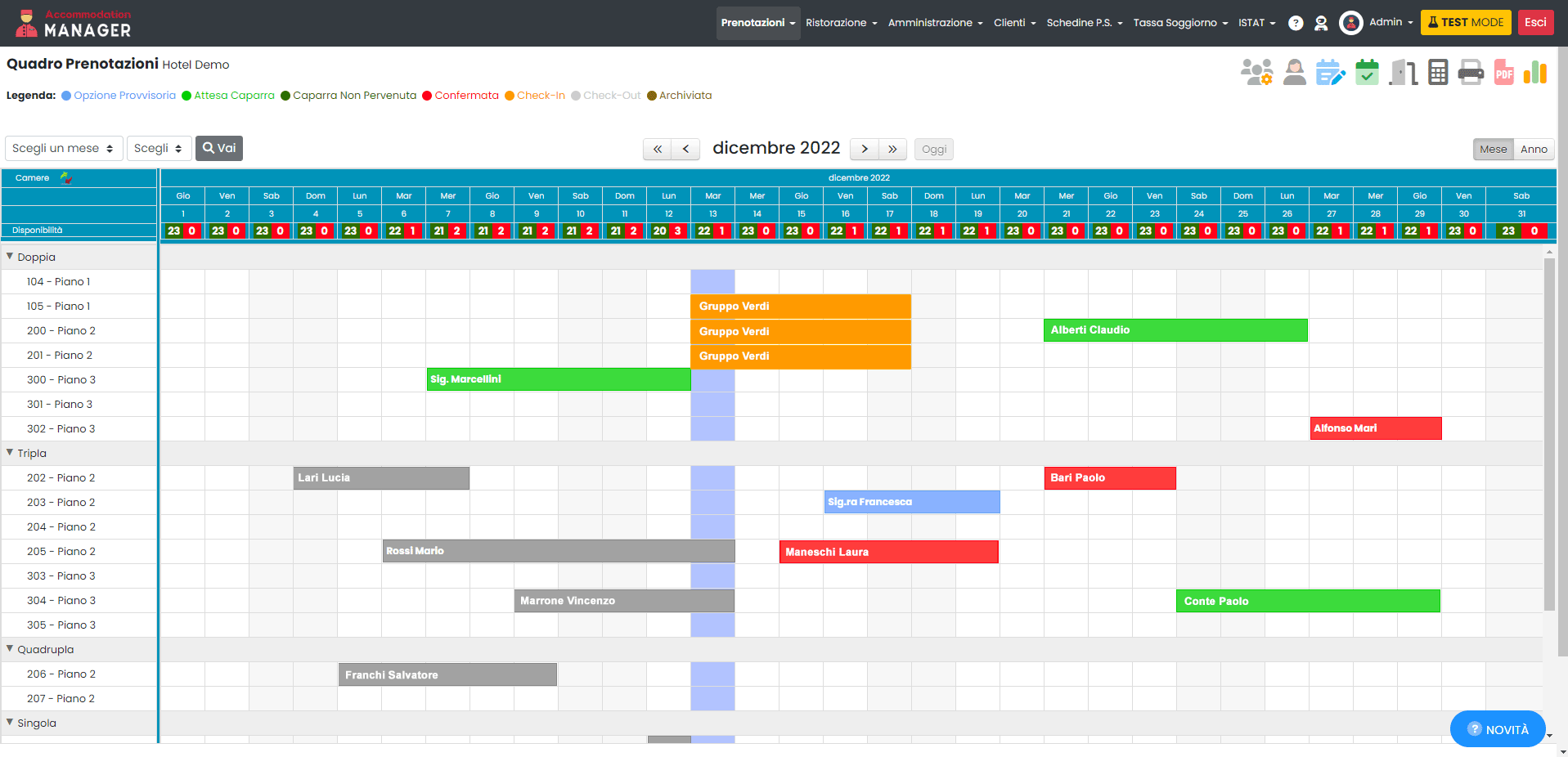The height and width of the screenshot is (757, 1568).
Task: Collapse the Tripla room group
Action: click(10, 453)
